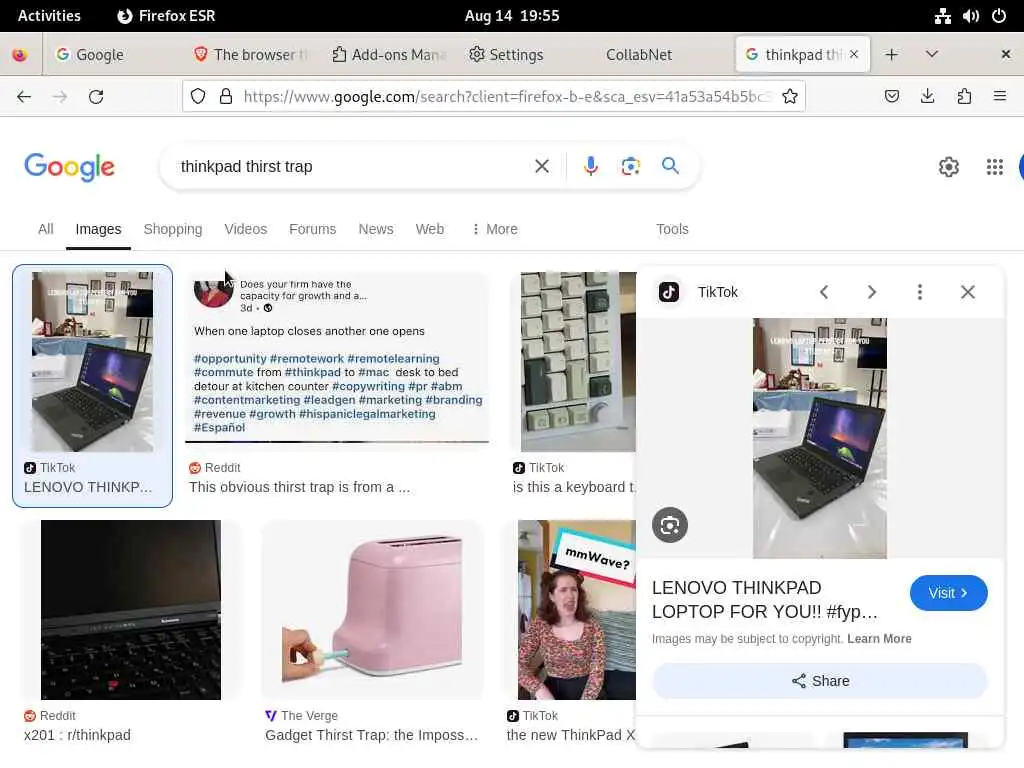Open the mmWave TikTok image result

tap(577, 610)
